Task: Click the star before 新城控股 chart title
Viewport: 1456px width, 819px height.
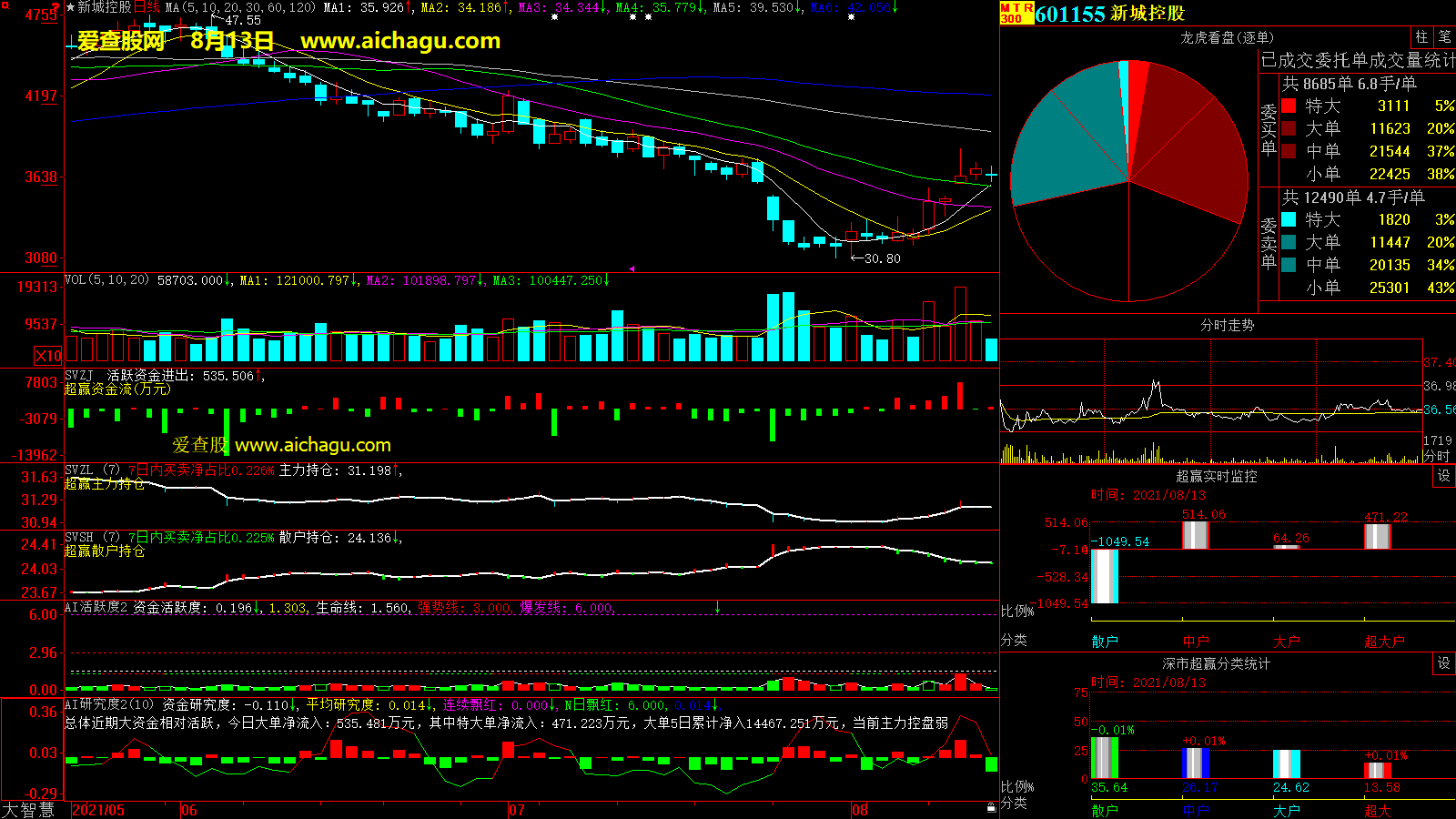Action: (x=70, y=7)
